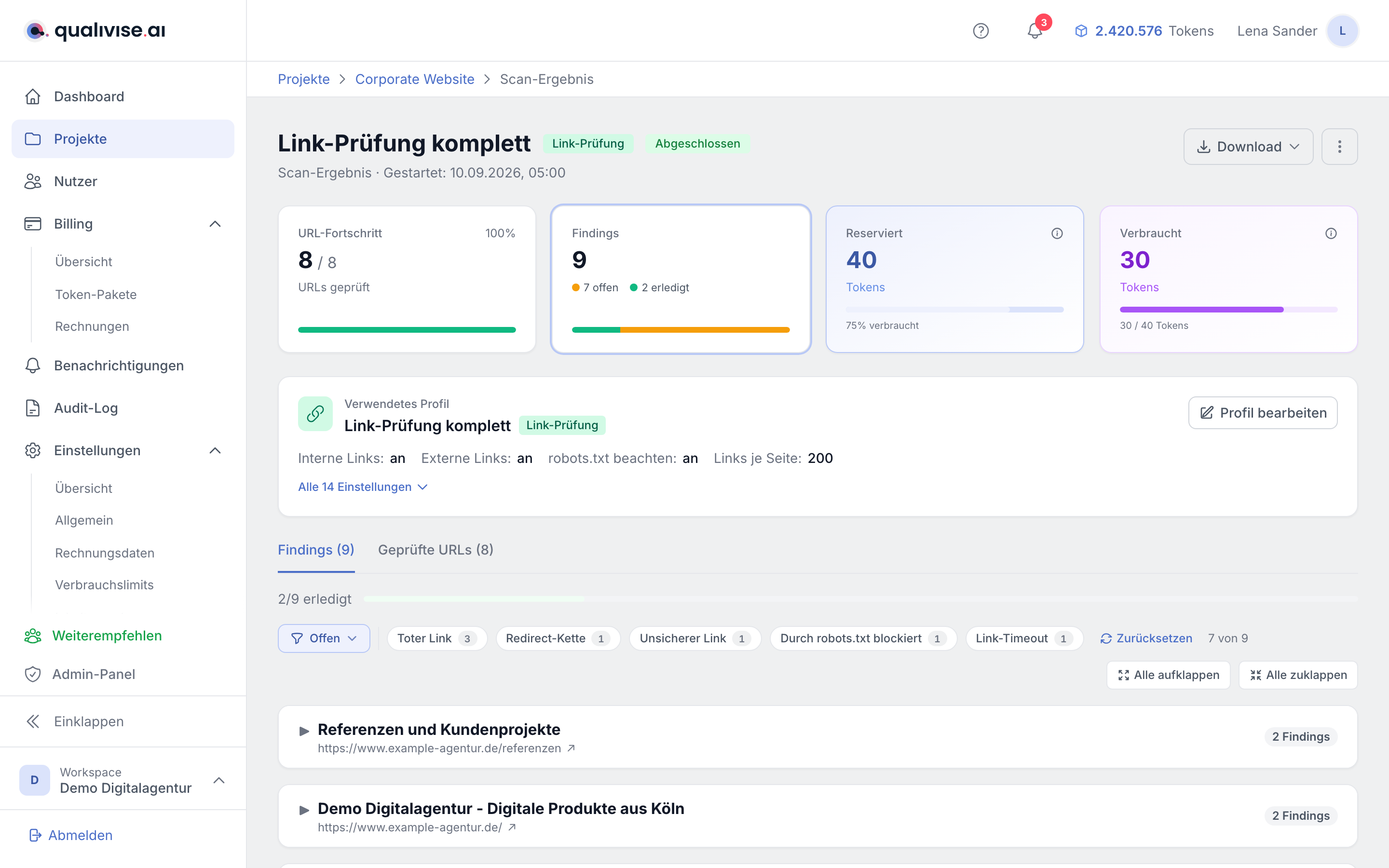Open Lena Sander's avatar menu
Image resolution: width=1389 pixels, height=868 pixels.
pyautogui.click(x=1342, y=31)
